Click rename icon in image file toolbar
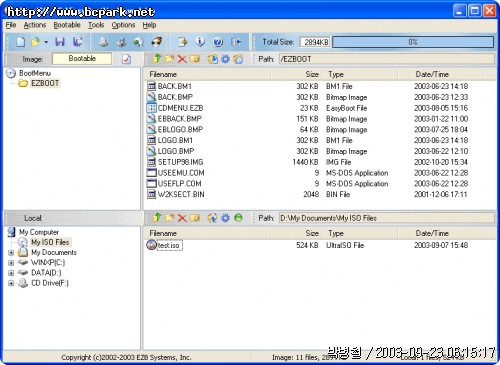Image resolution: width=500 pixels, height=365 pixels. click(x=195, y=59)
